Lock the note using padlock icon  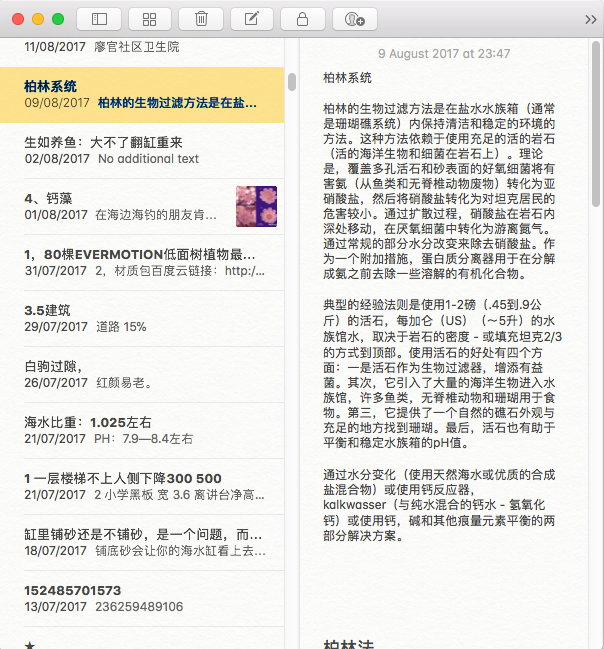302,18
